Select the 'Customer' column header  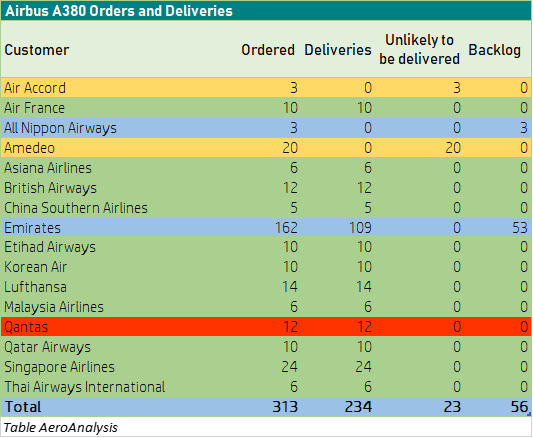point(37,50)
